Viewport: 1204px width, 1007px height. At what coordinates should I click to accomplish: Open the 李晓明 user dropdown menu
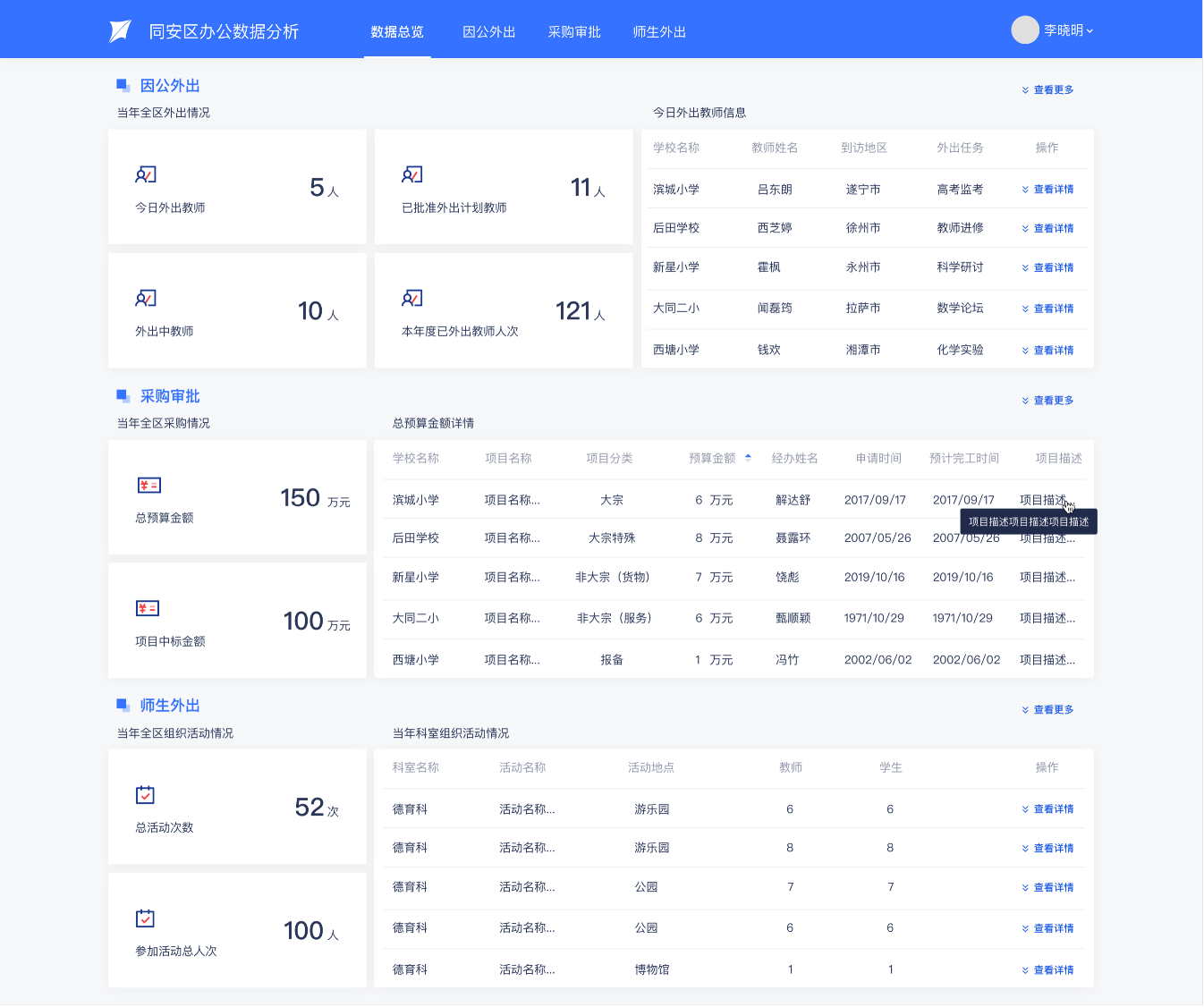(x=1068, y=30)
